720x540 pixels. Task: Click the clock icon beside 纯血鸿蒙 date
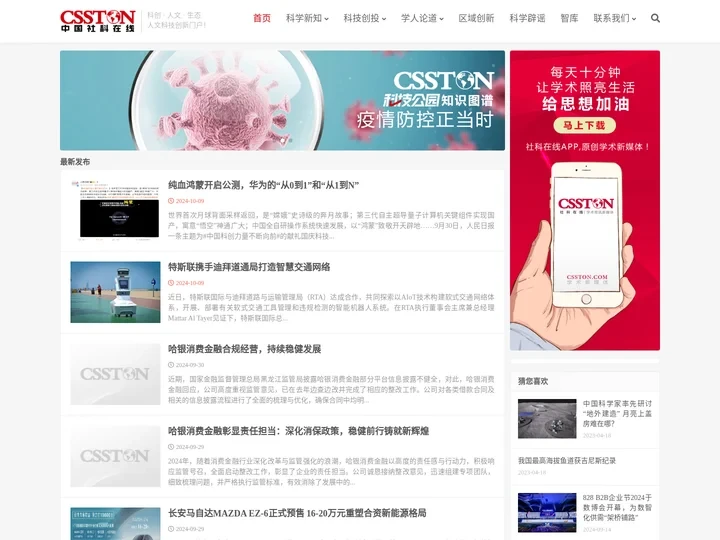171,201
